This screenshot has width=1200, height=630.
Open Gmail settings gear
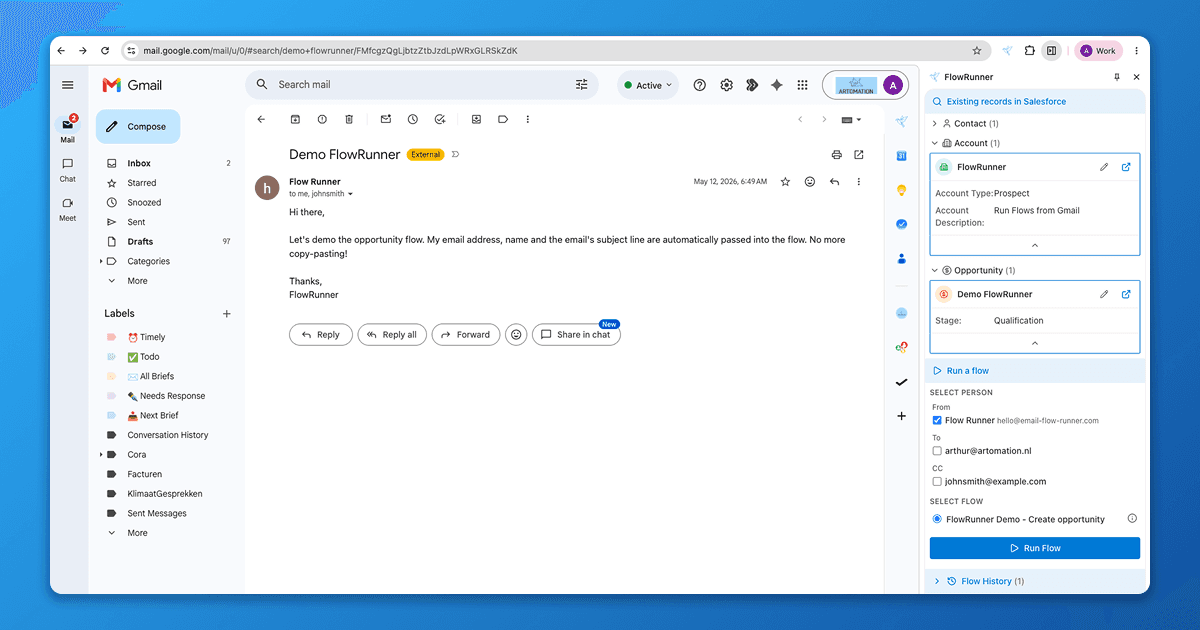coord(727,85)
